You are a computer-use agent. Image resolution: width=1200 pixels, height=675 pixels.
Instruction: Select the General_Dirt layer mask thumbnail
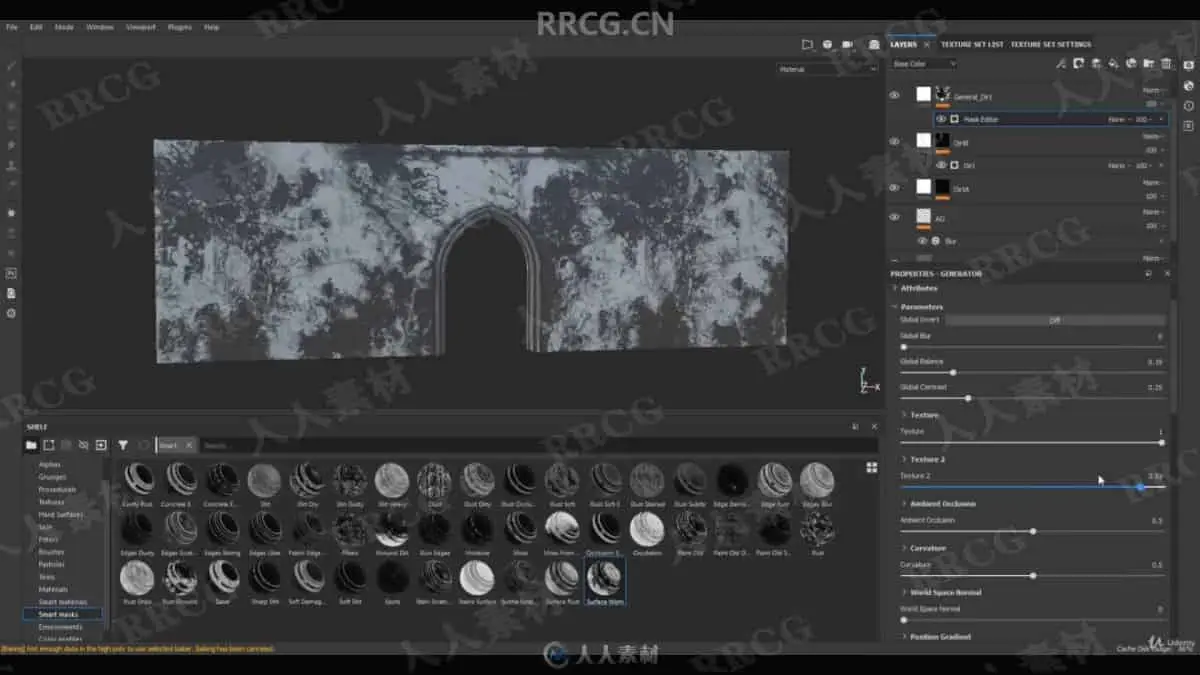tap(943, 95)
